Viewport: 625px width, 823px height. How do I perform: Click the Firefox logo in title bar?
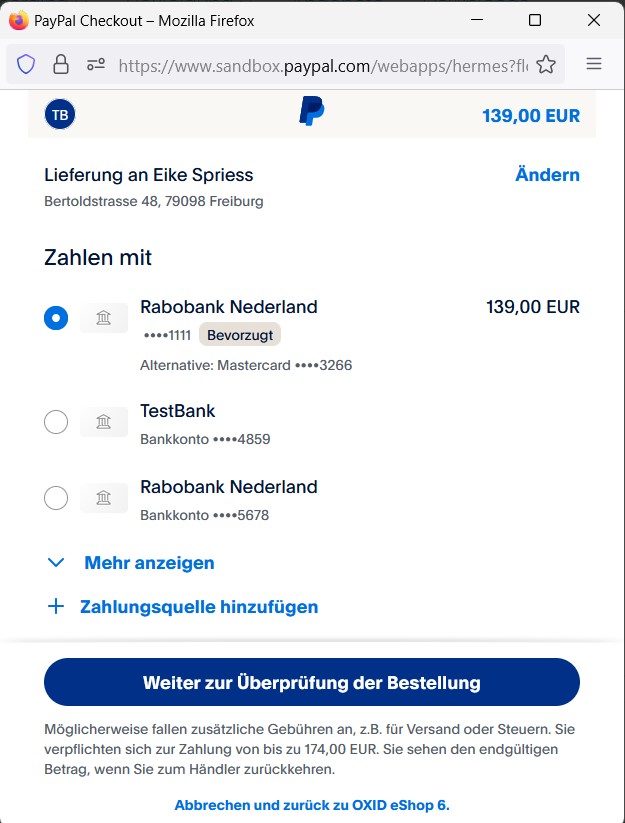coord(18,20)
